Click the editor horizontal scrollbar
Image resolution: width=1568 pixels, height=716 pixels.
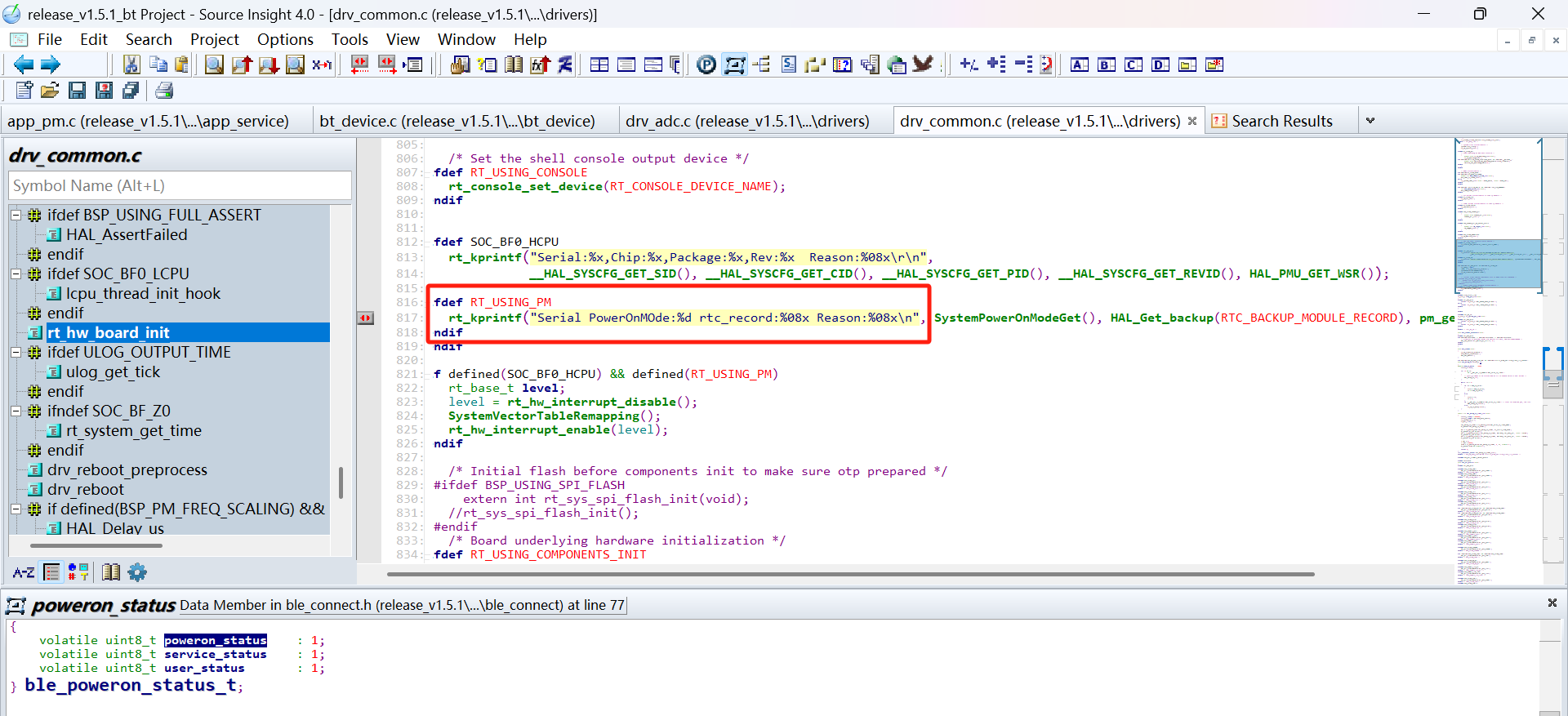point(850,574)
